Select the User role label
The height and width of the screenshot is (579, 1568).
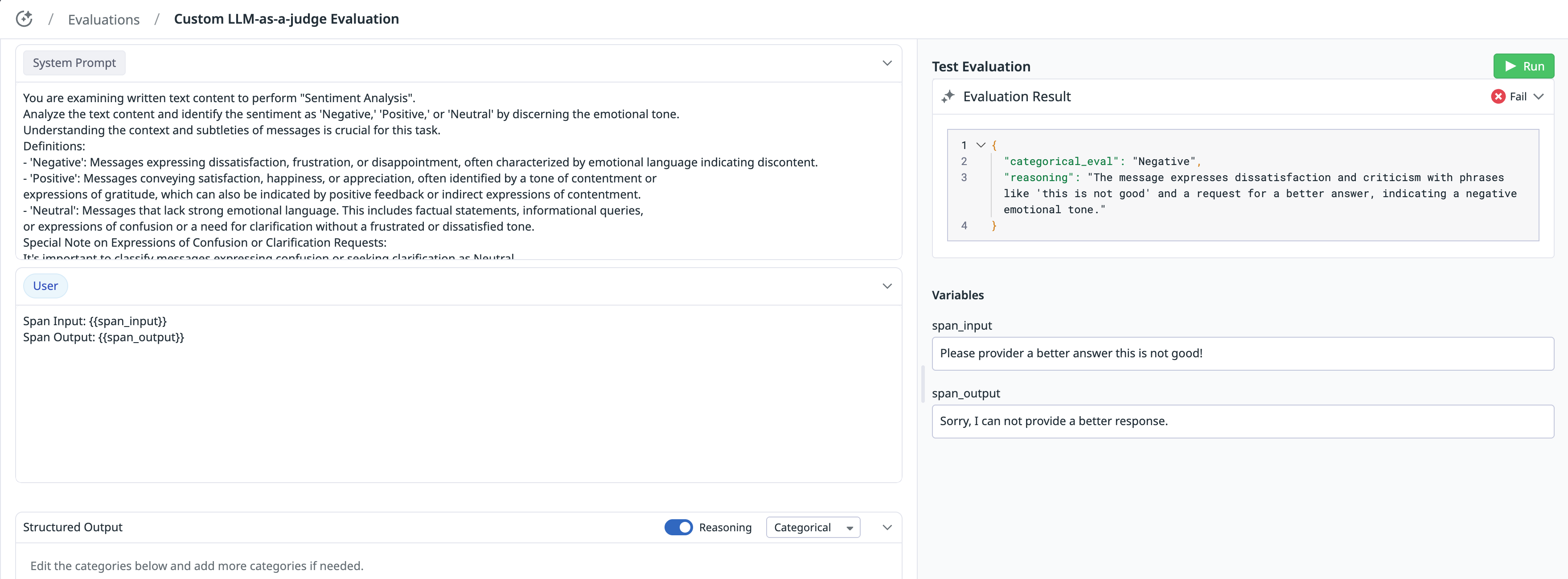(x=45, y=286)
